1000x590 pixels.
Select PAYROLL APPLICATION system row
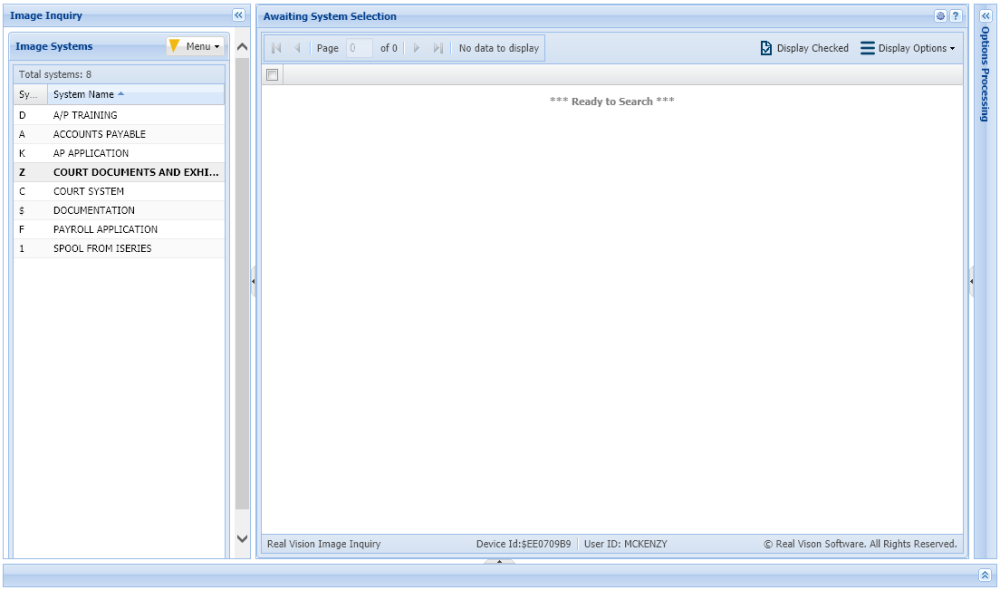click(x=119, y=229)
